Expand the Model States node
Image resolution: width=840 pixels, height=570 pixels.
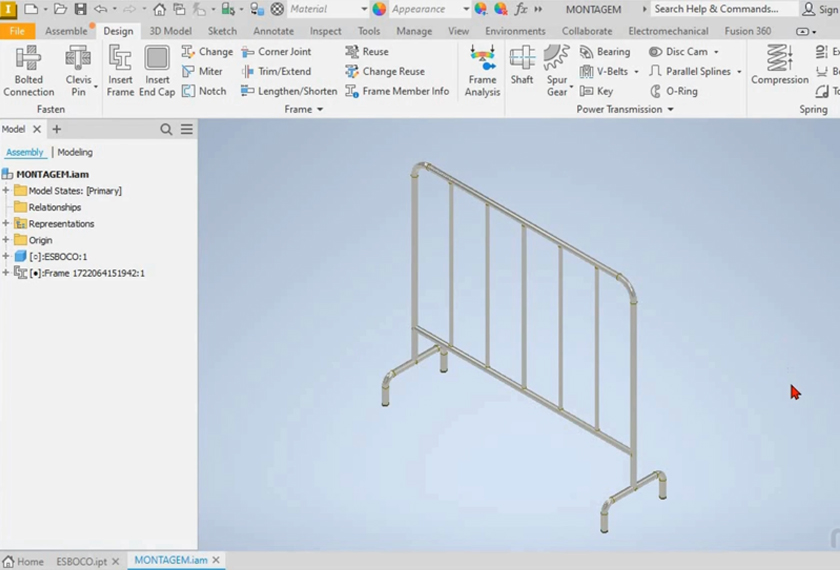[6, 190]
